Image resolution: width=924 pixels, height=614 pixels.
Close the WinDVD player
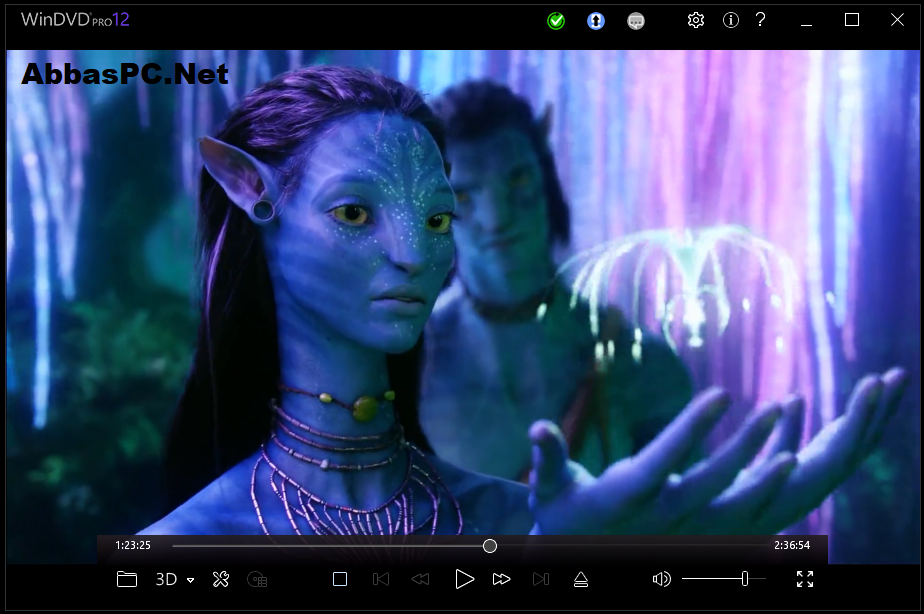897,20
